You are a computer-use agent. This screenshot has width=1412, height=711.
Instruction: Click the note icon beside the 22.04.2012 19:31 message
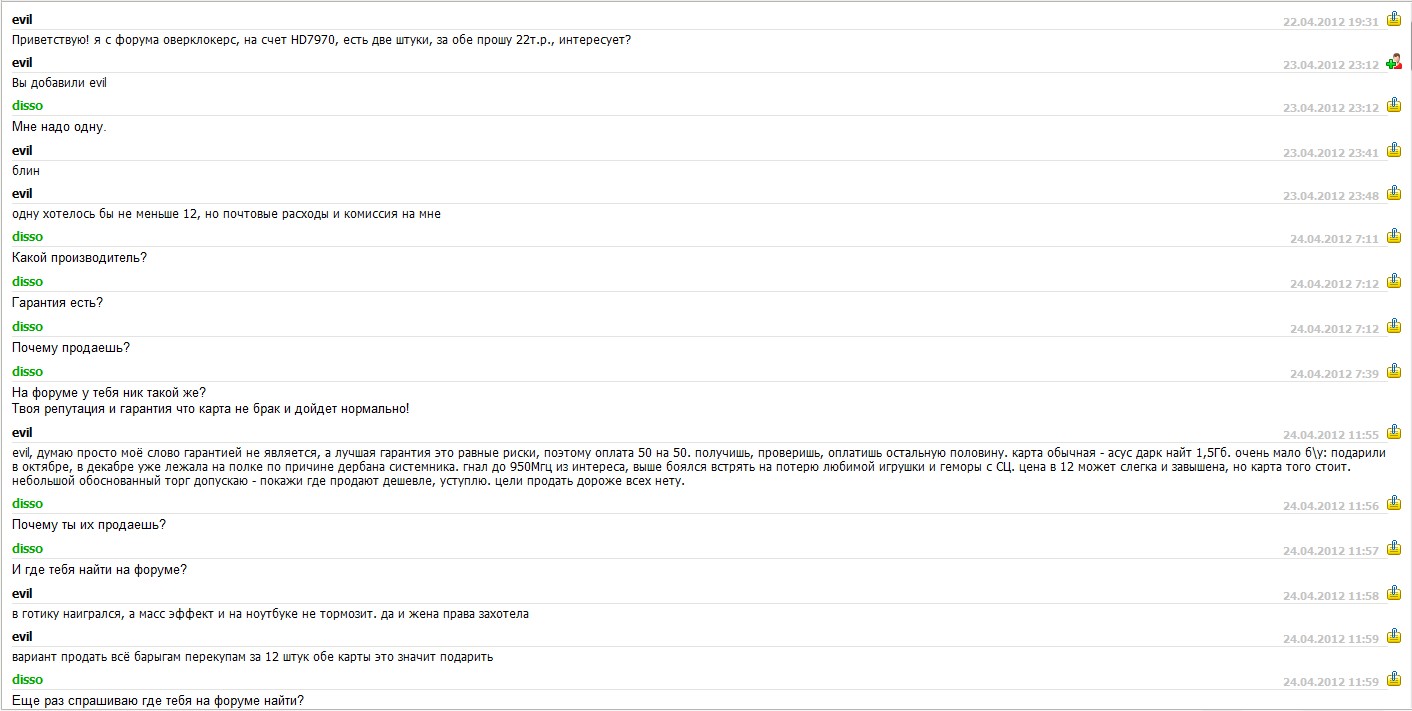(x=1394, y=19)
